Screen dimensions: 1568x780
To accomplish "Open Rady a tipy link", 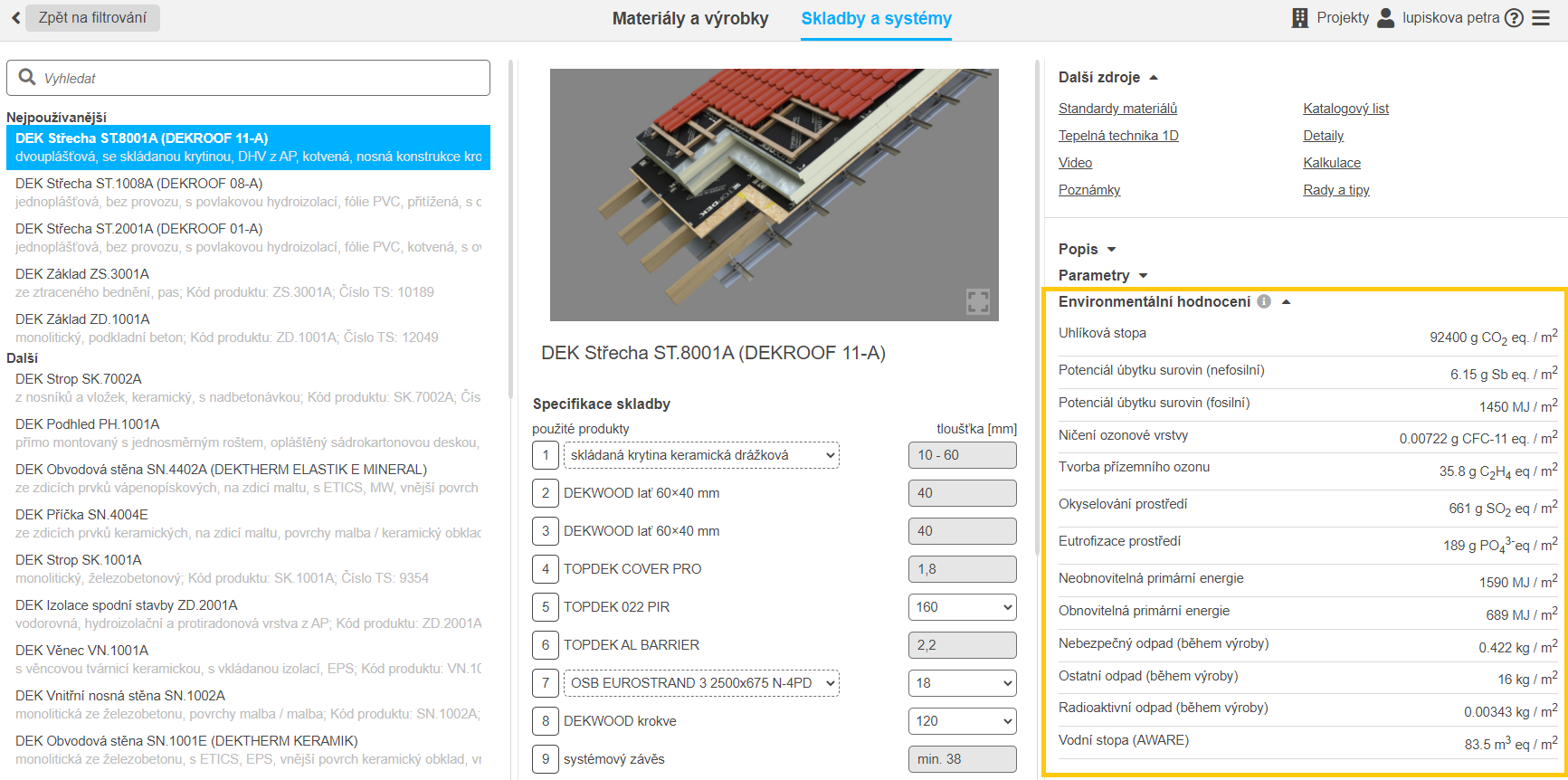I will click(x=1336, y=190).
